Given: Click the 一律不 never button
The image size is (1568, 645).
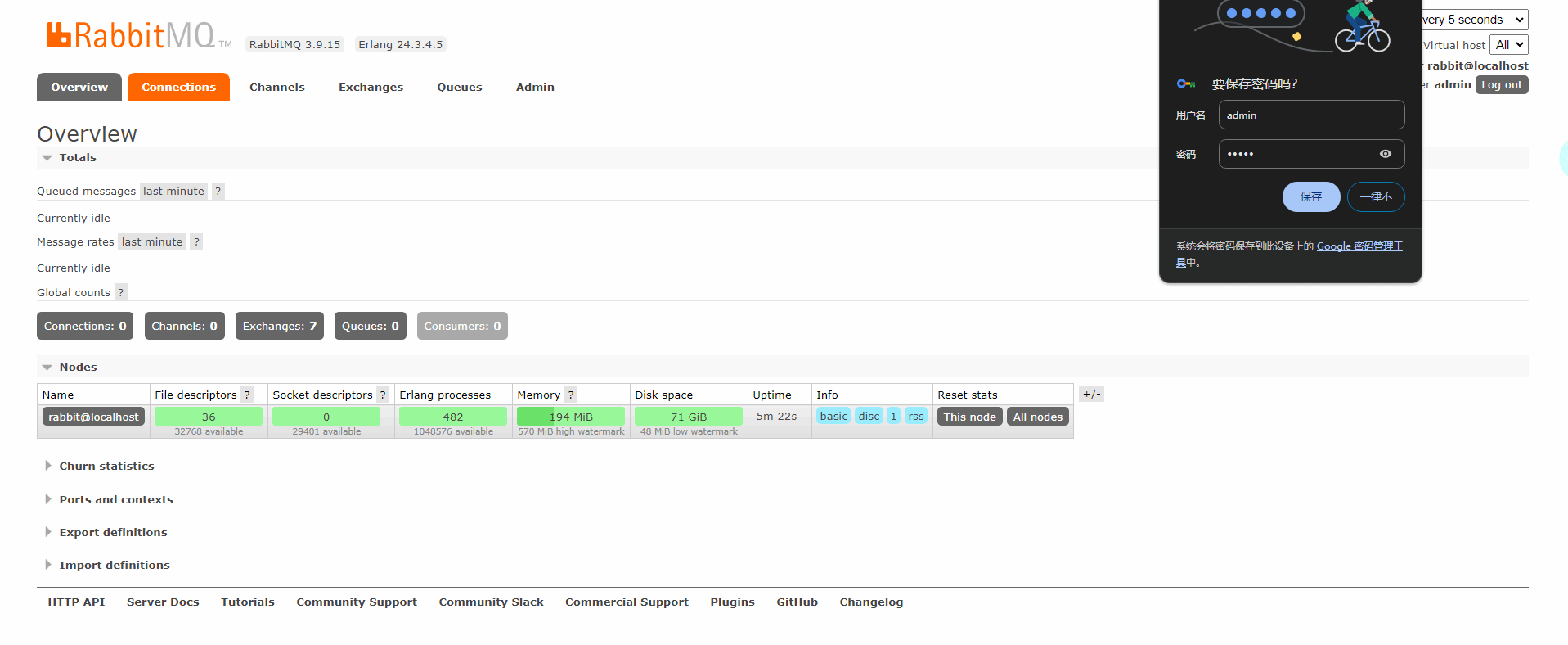Looking at the screenshot, I should click(x=1376, y=196).
